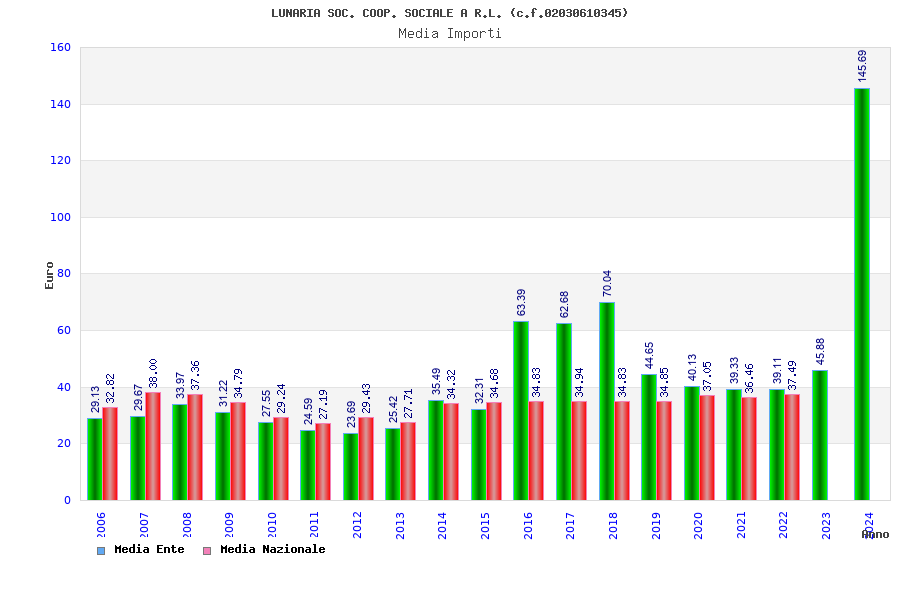
Task: Click the 32.31 value label above 2015
Action: (x=479, y=390)
